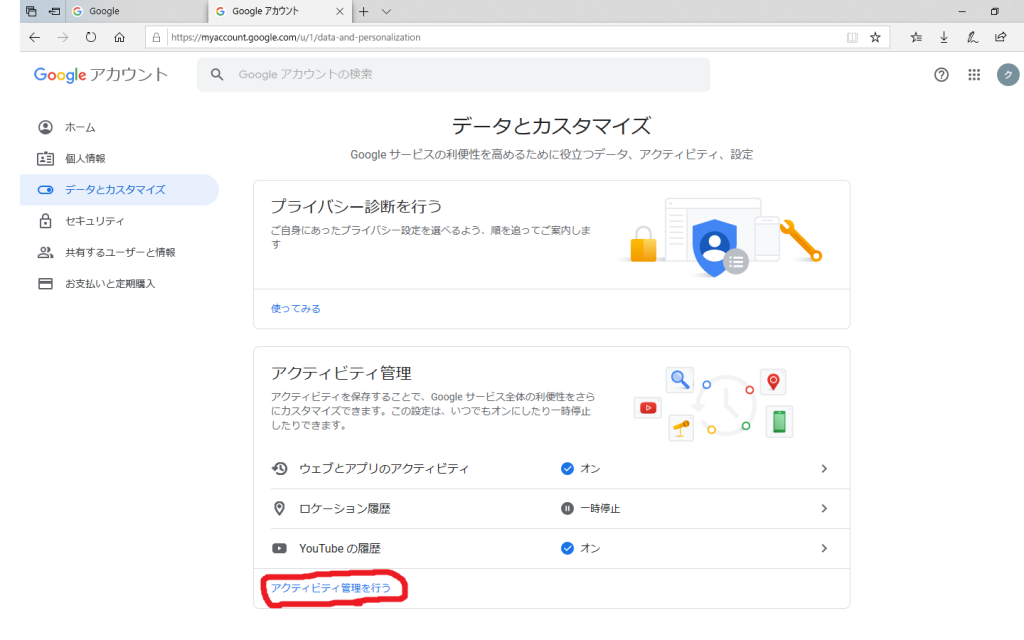The width and height of the screenshot is (1024, 640).
Task: Open the downloads icon in toolbar
Action: 944,37
